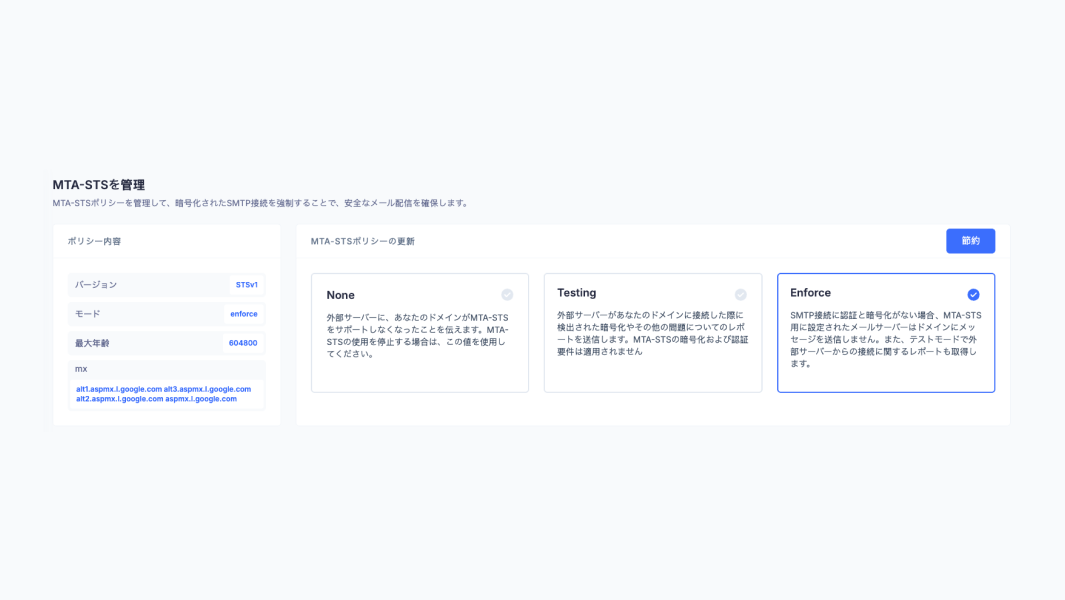Select the None policy mode card title
Screen dimensions: 1065x600
[x=340, y=295]
